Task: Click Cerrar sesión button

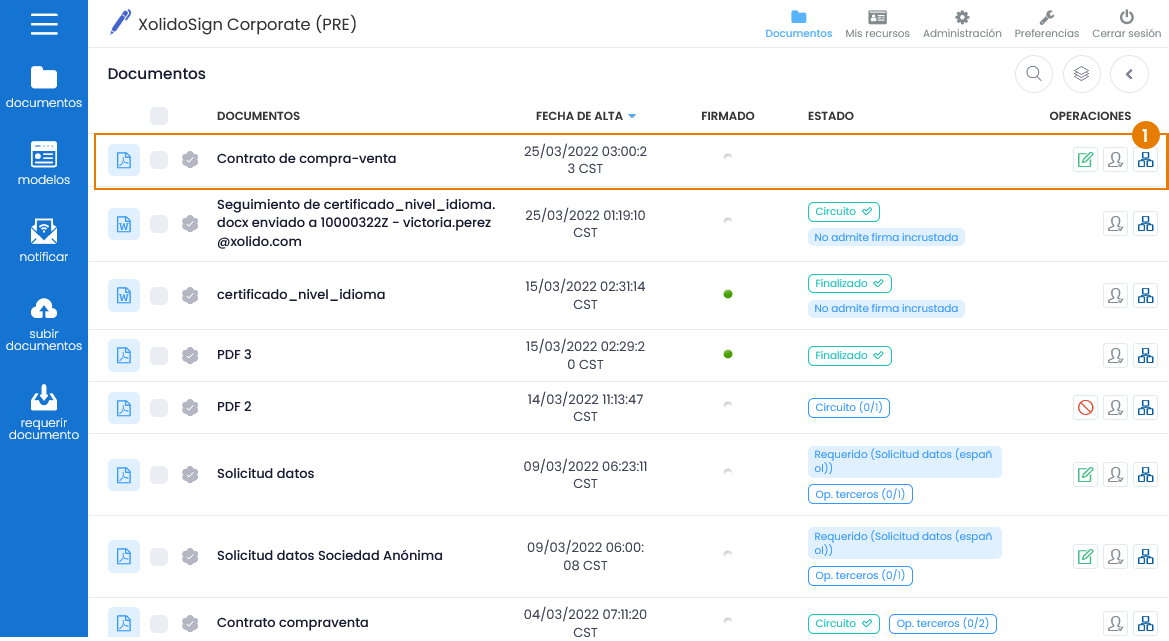Action: 1126,24
